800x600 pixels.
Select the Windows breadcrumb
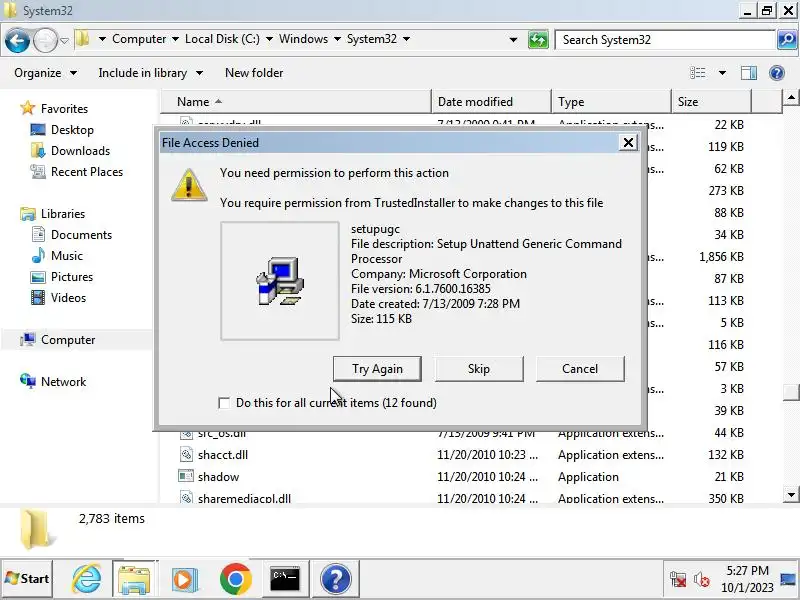303,39
